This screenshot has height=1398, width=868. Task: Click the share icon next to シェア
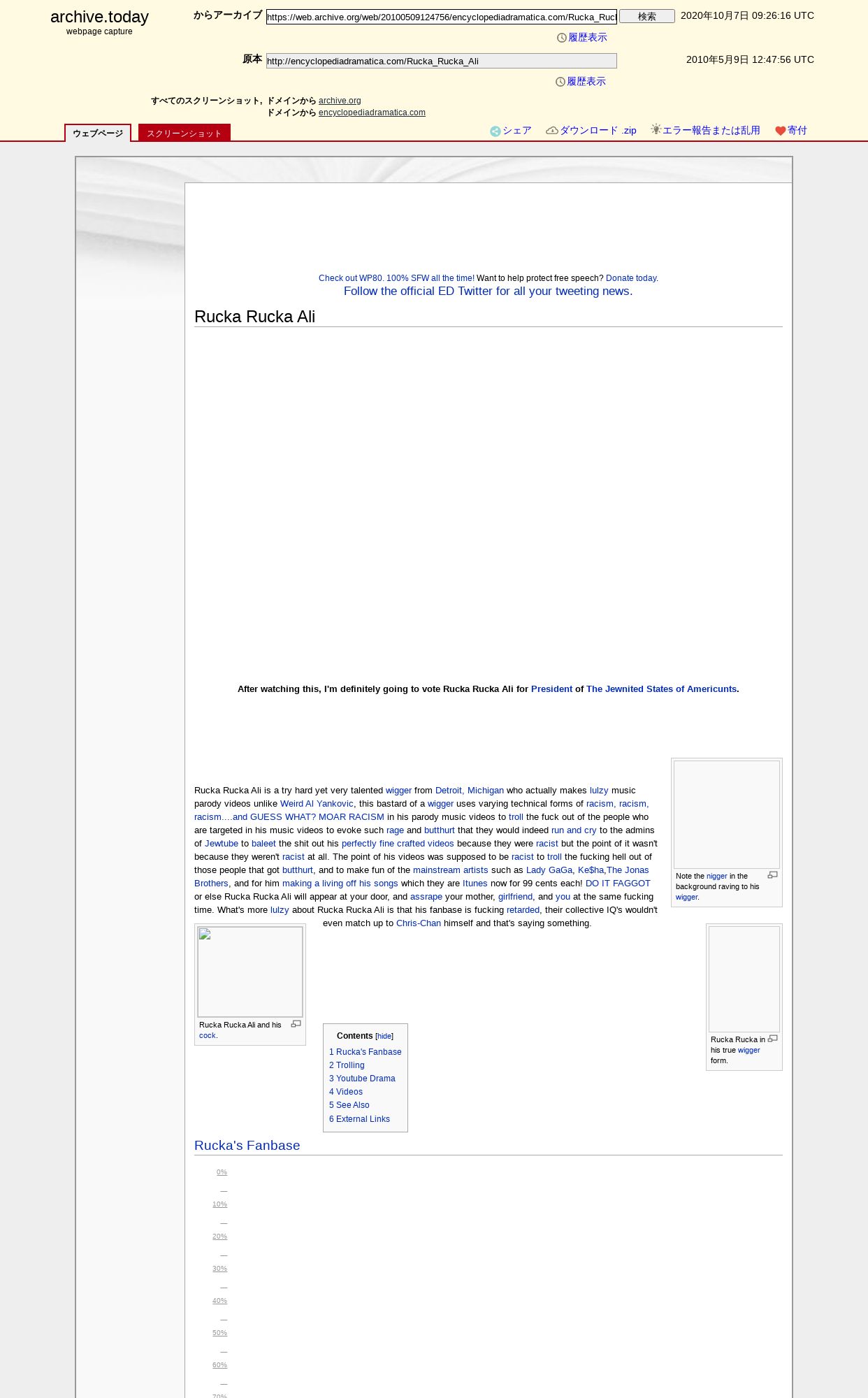coord(495,131)
